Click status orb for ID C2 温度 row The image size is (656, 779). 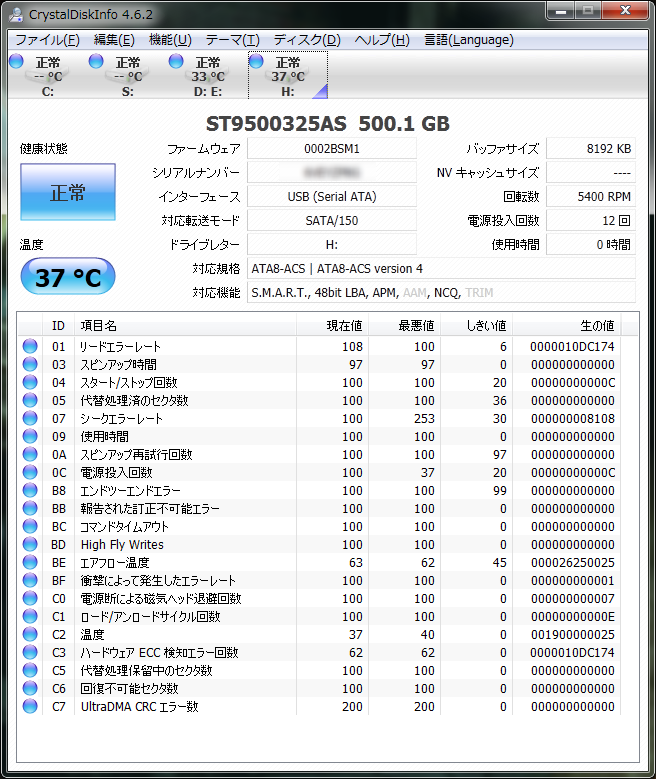[30, 634]
